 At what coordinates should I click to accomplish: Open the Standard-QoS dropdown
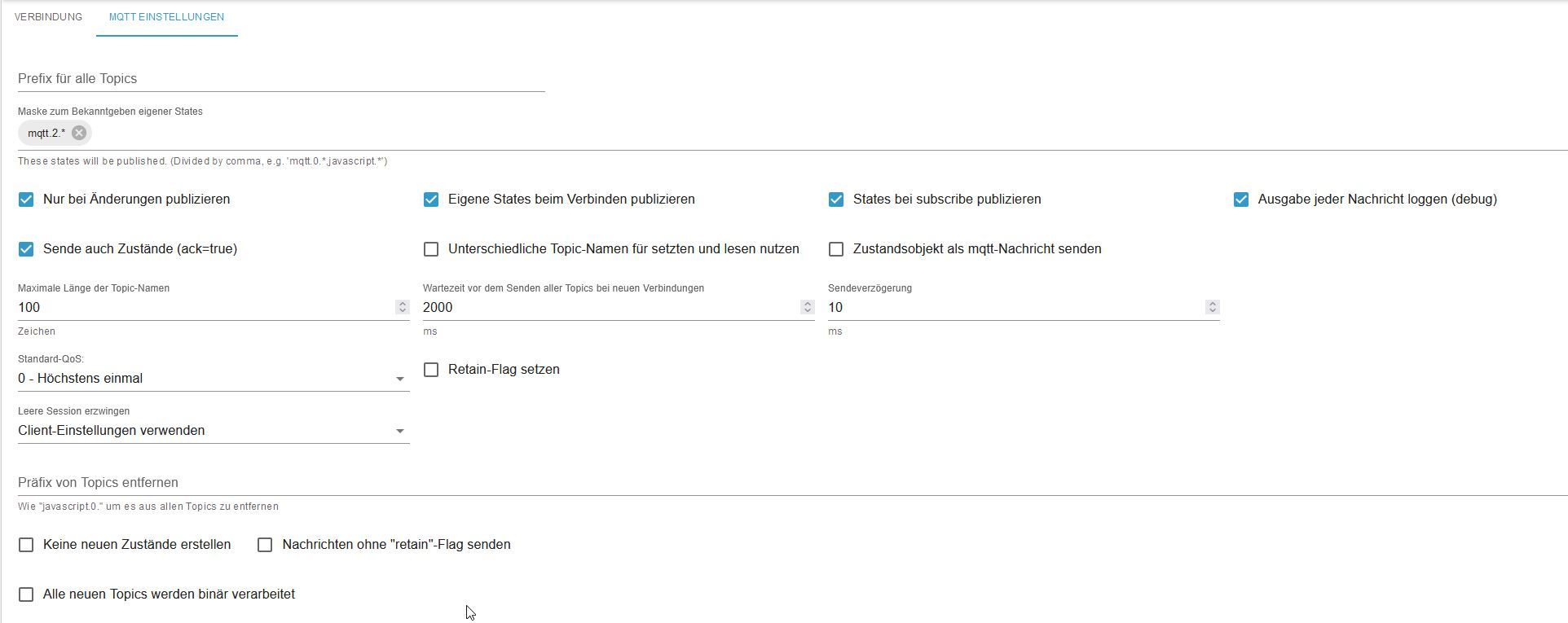pos(214,379)
